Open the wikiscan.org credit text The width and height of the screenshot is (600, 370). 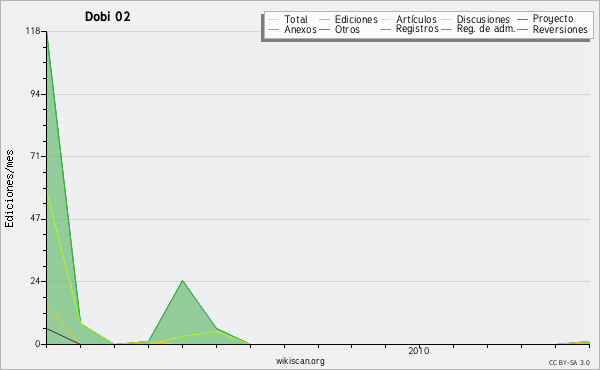(x=300, y=361)
